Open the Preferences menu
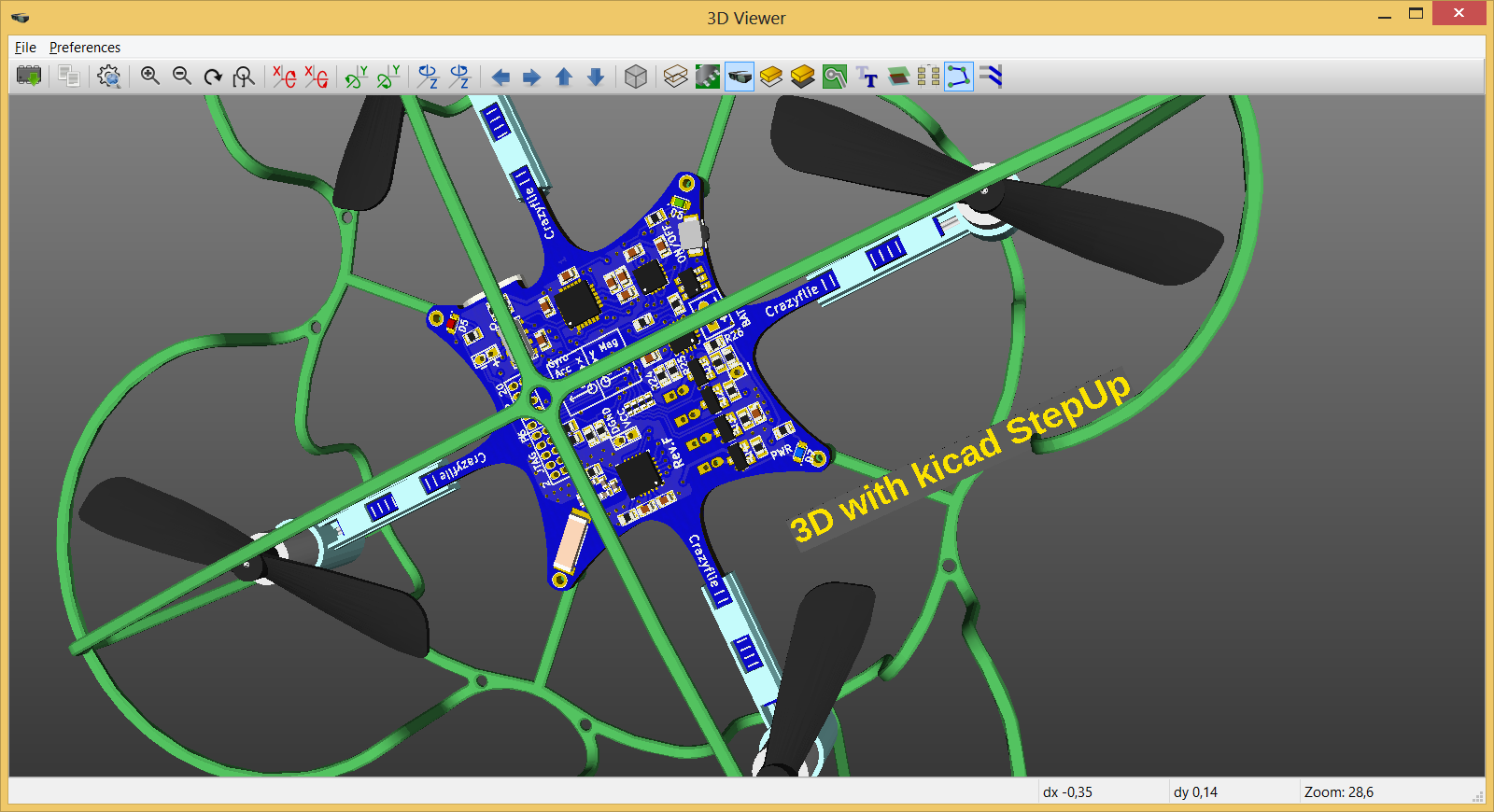This screenshot has width=1494, height=812. pyautogui.click(x=85, y=48)
